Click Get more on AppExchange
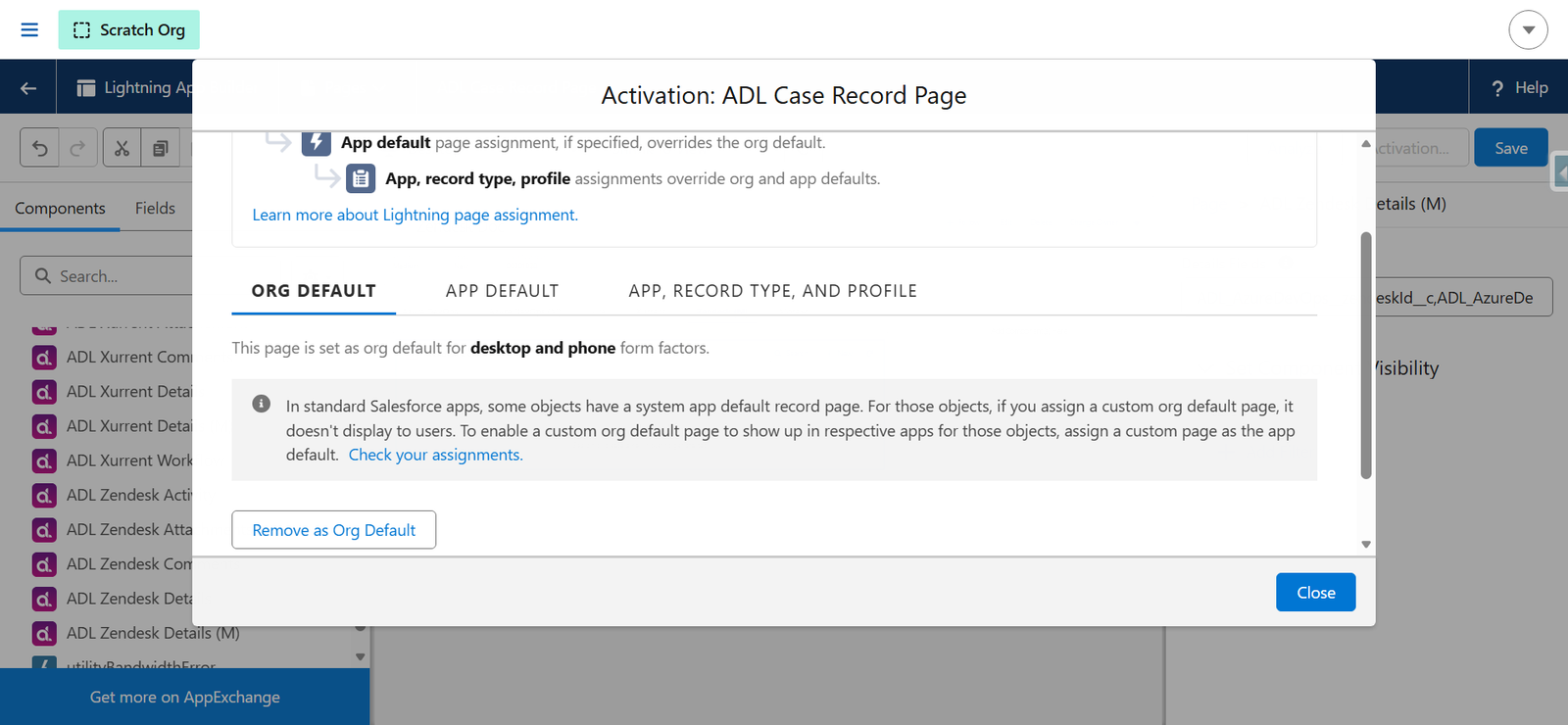 click(x=184, y=697)
